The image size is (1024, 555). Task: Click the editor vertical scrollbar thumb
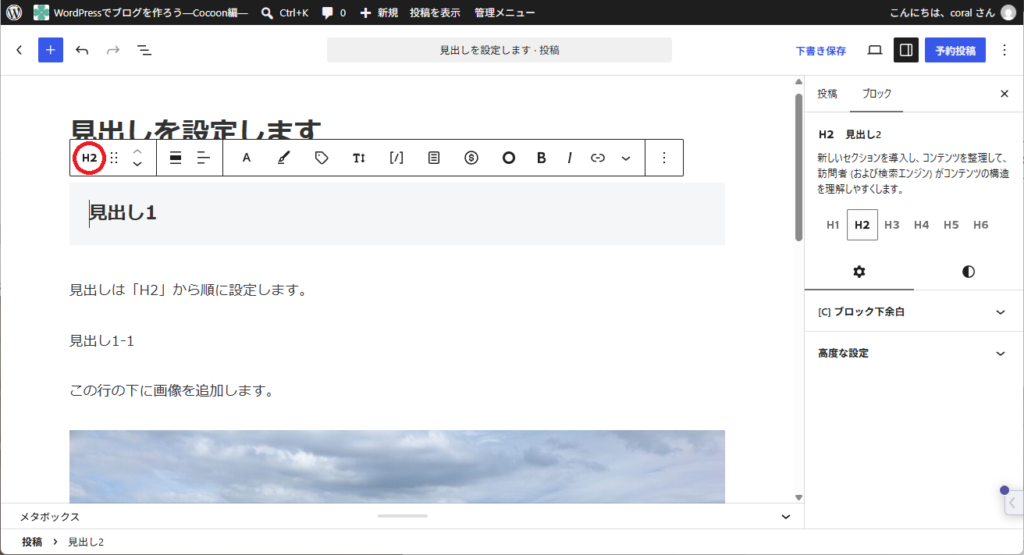(x=799, y=167)
